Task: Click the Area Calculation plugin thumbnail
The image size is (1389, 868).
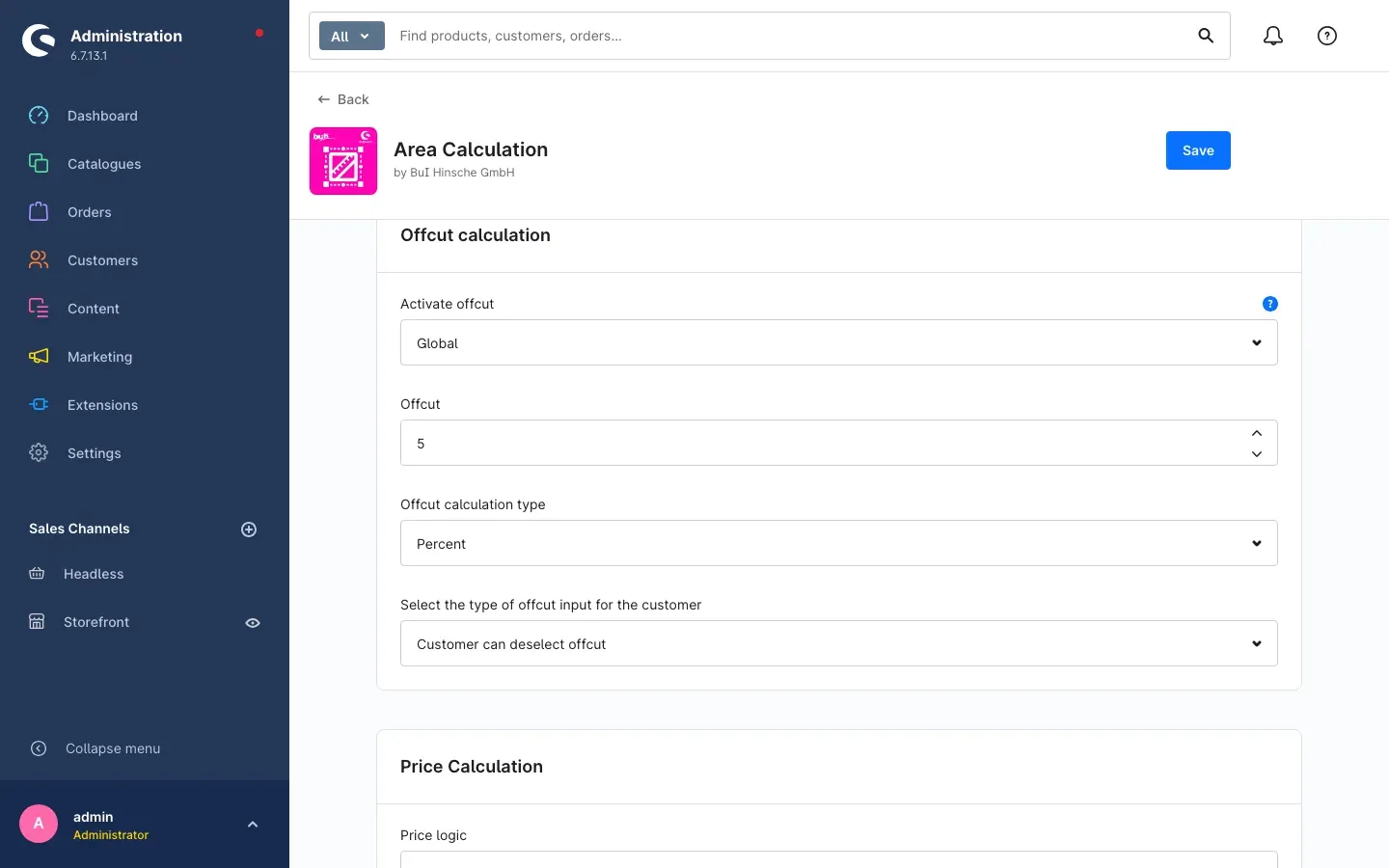Action: tap(343, 161)
